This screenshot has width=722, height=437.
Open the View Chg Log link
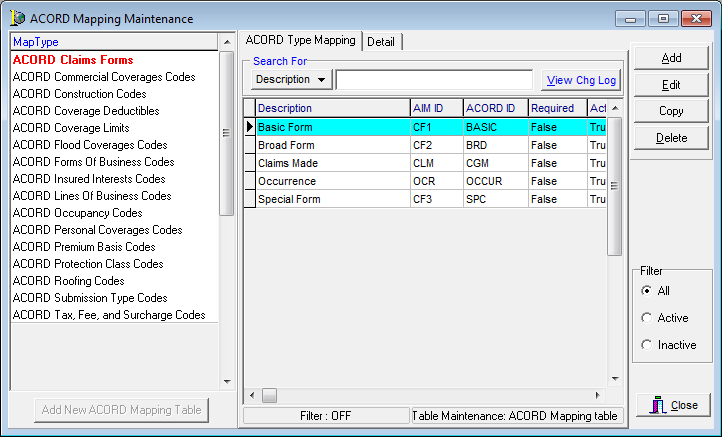[581, 80]
